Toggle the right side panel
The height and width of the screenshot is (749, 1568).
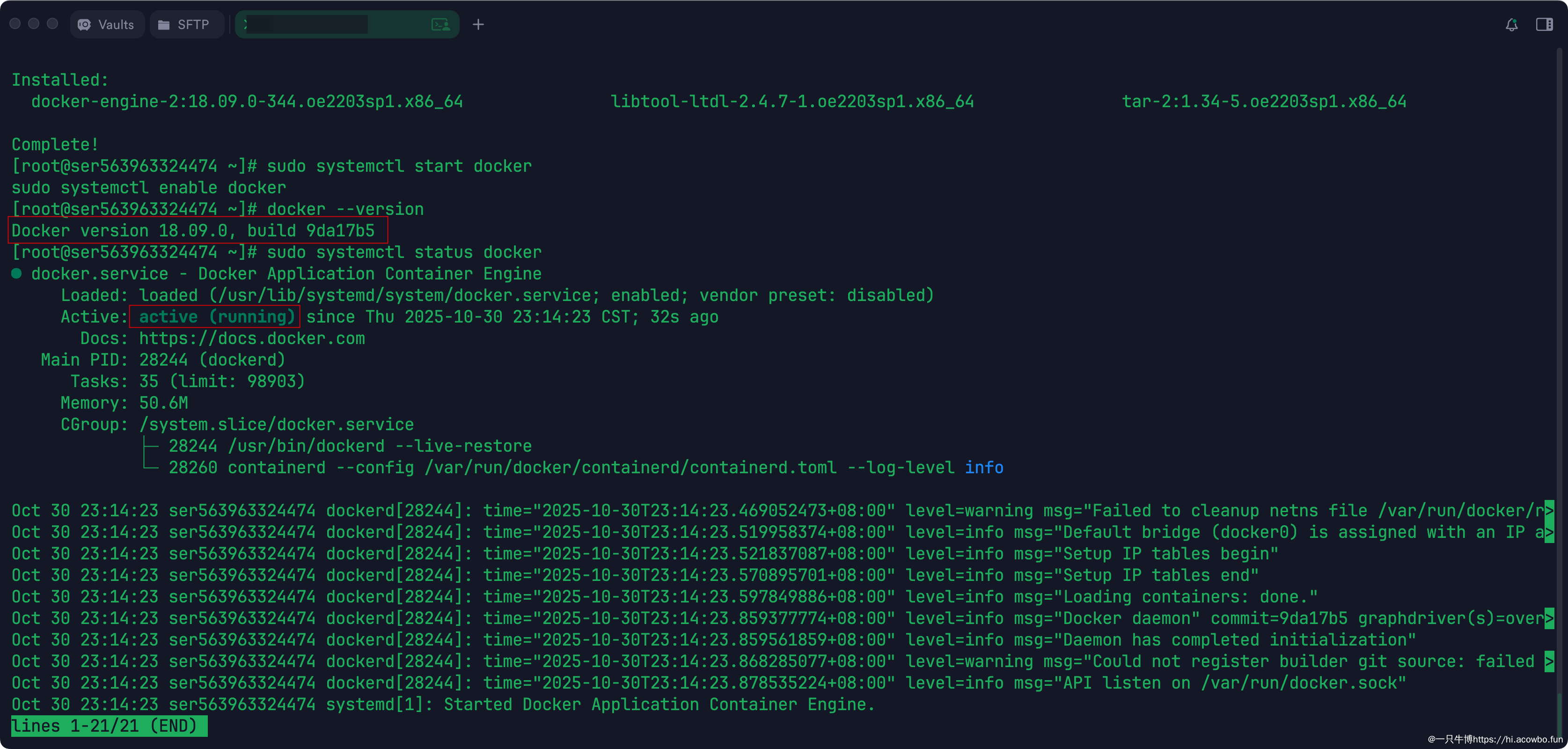[1544, 24]
